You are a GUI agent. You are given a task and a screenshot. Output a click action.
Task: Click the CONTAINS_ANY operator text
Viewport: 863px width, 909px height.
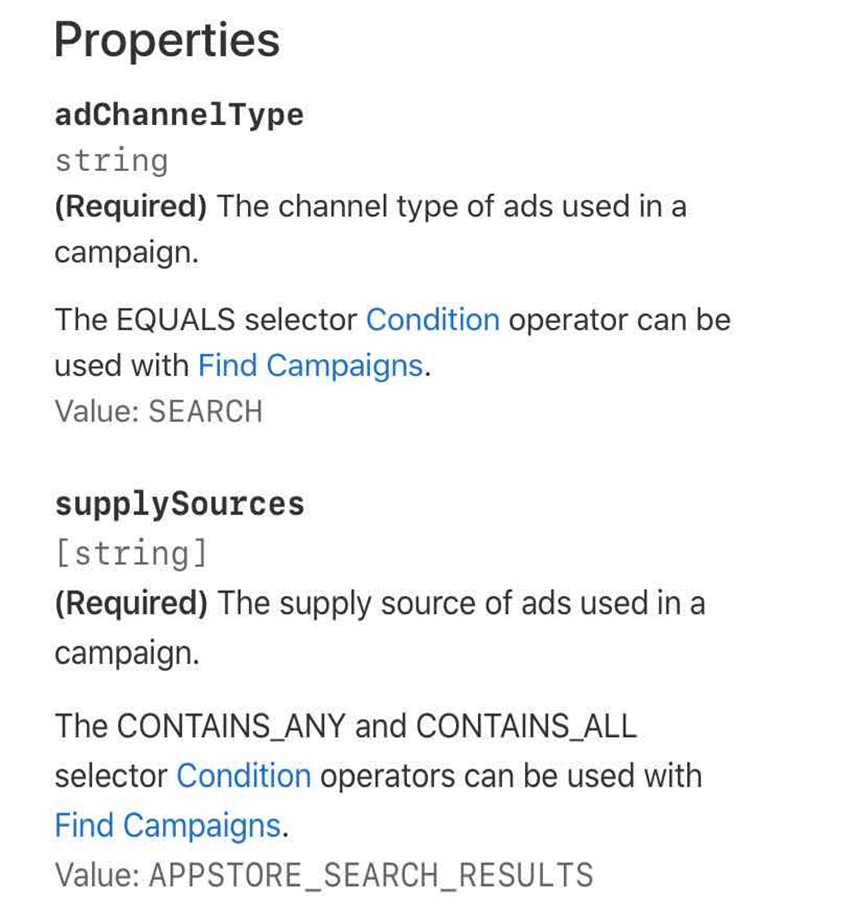(231, 726)
